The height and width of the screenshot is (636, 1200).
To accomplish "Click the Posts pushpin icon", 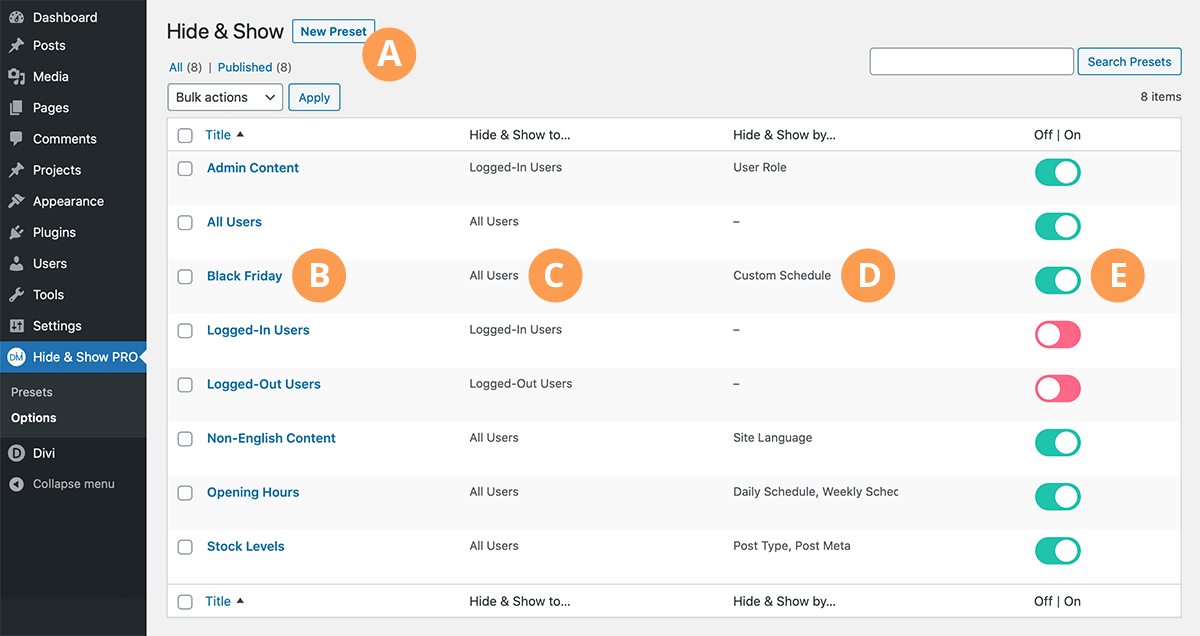I will click(16, 46).
